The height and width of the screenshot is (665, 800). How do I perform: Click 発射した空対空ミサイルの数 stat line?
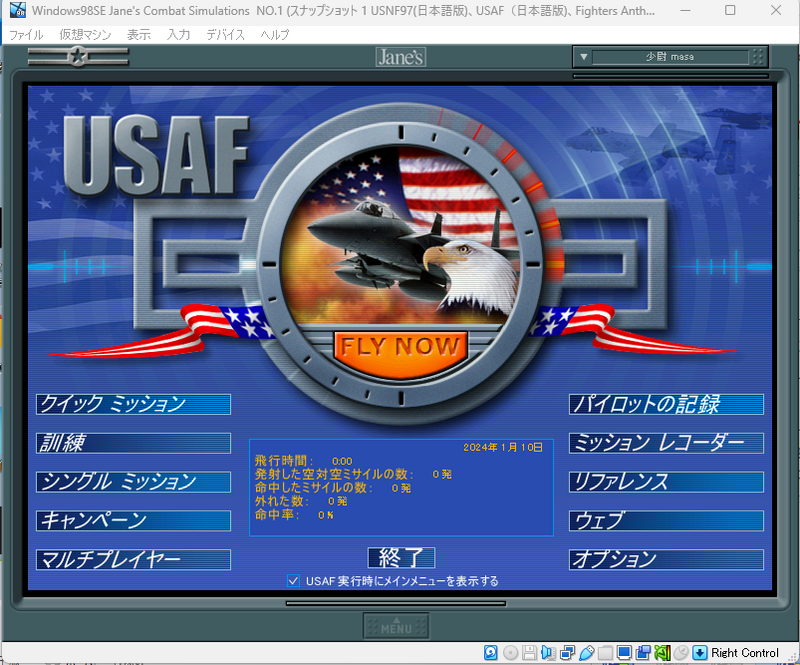point(353,474)
